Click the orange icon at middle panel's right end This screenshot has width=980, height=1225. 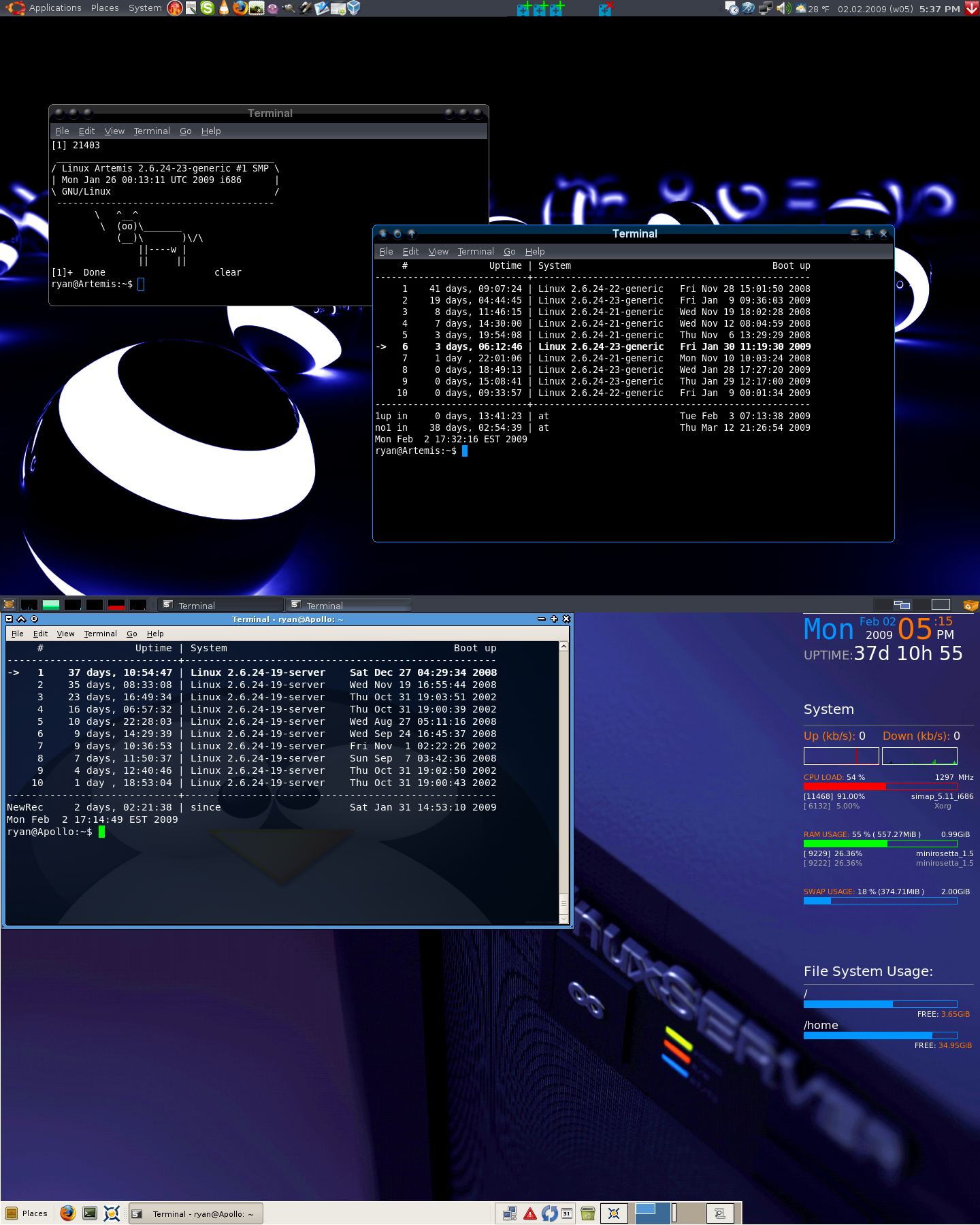pyautogui.click(x=971, y=605)
